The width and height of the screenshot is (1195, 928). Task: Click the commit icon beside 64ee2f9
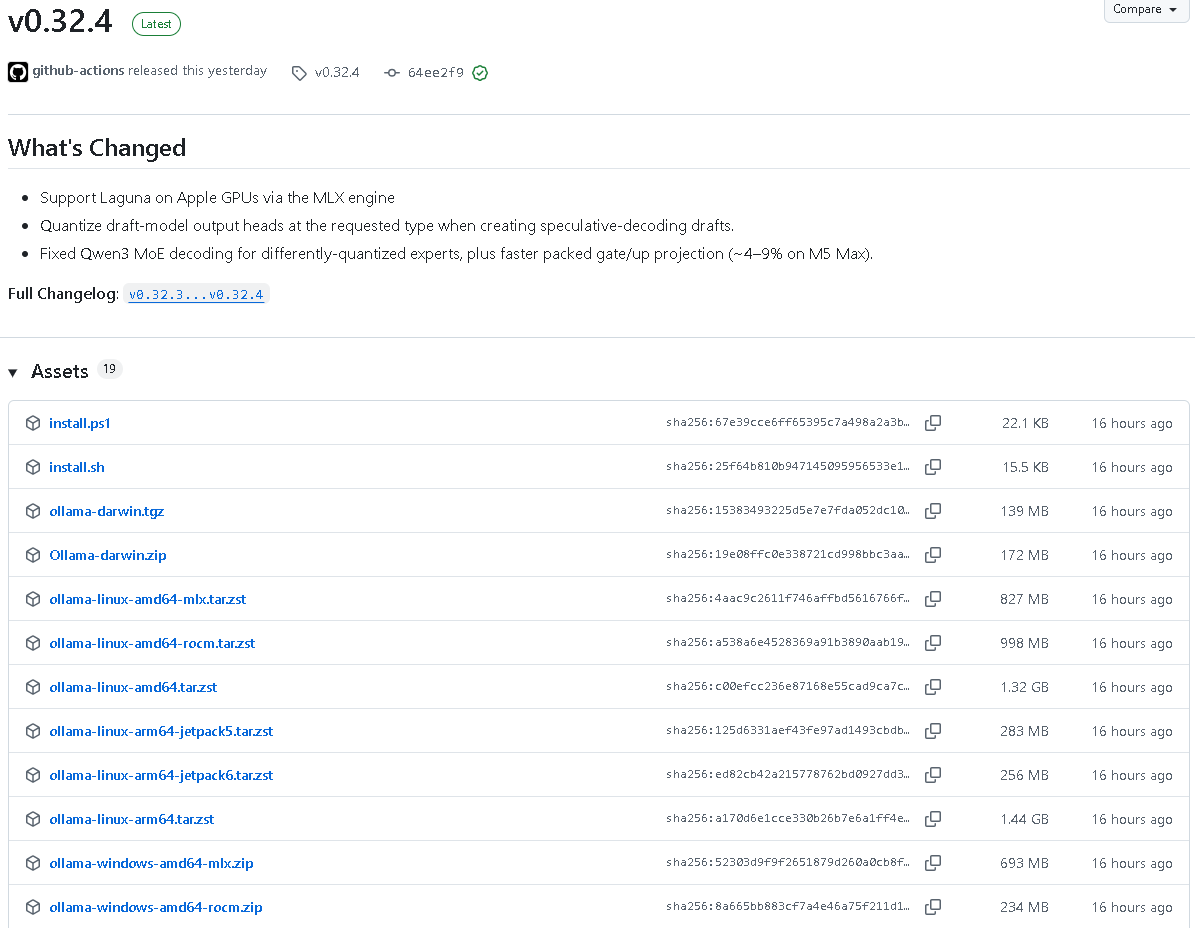click(392, 73)
